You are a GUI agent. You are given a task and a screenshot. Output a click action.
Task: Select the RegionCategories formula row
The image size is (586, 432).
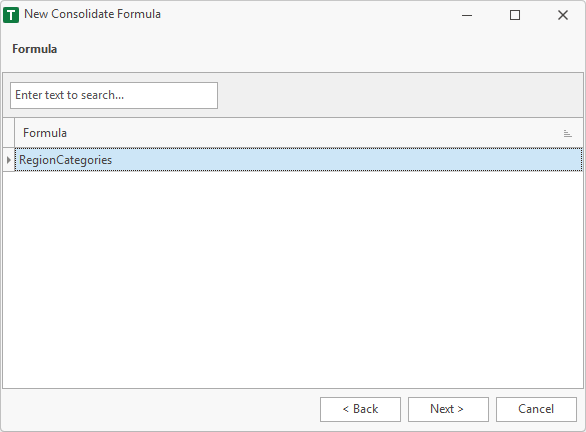(x=299, y=160)
